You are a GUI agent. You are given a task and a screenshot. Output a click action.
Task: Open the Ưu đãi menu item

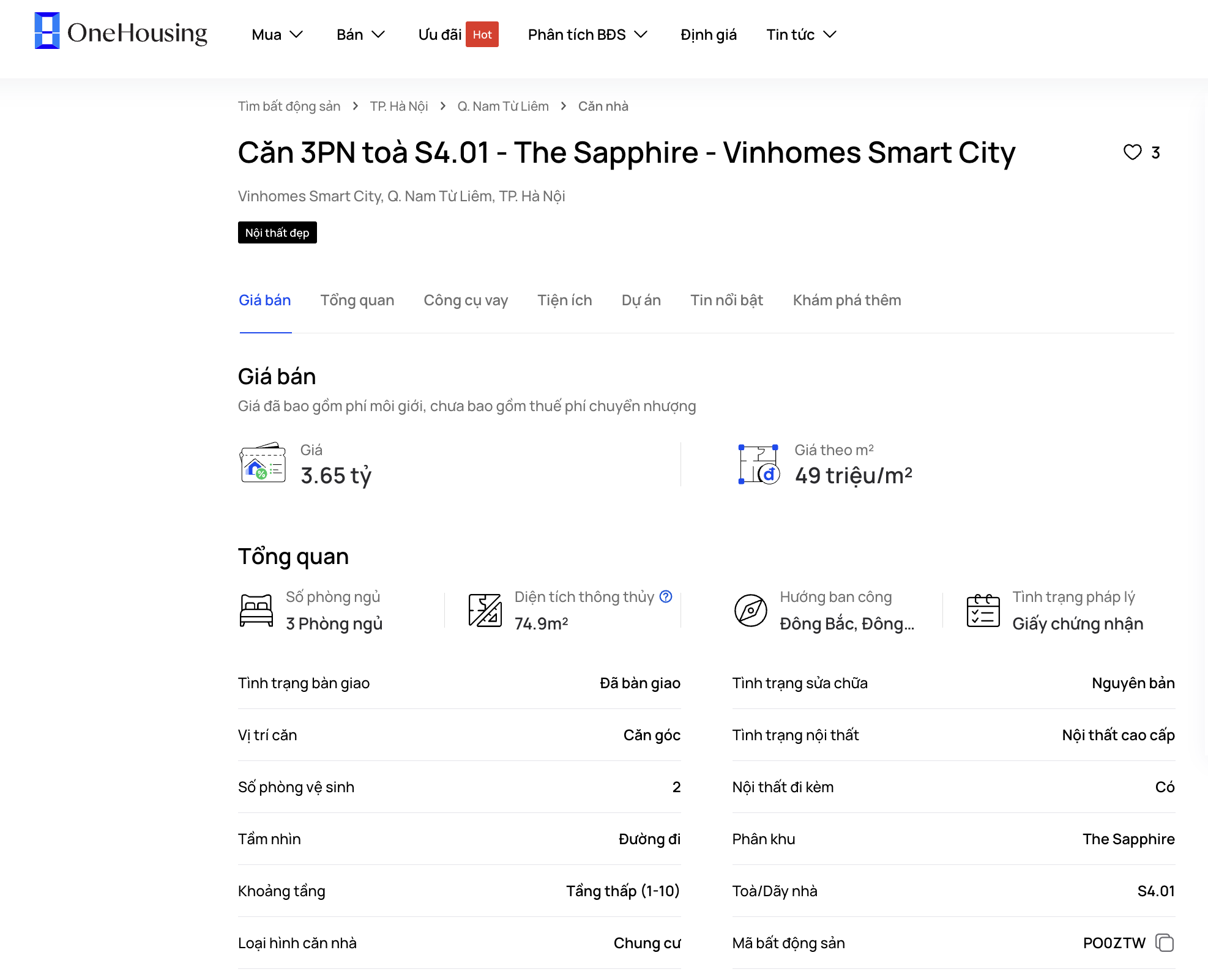(x=439, y=34)
